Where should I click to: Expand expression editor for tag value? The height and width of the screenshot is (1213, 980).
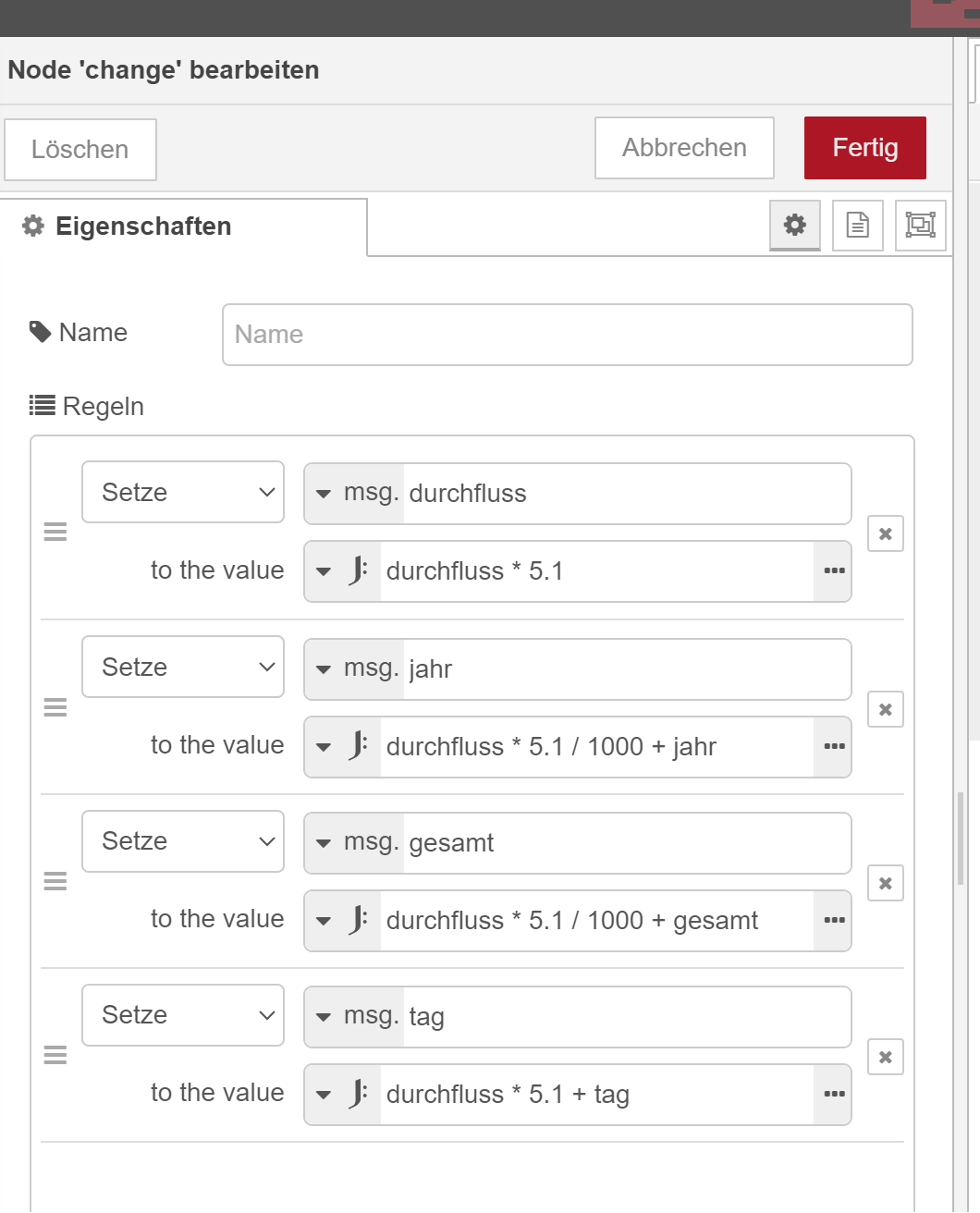tap(833, 1095)
